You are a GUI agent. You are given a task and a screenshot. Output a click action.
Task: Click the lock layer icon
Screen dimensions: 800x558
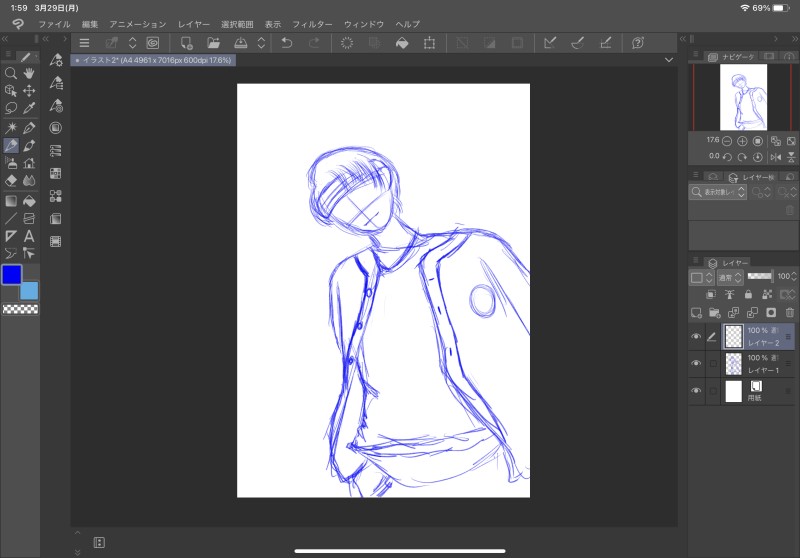[748, 294]
